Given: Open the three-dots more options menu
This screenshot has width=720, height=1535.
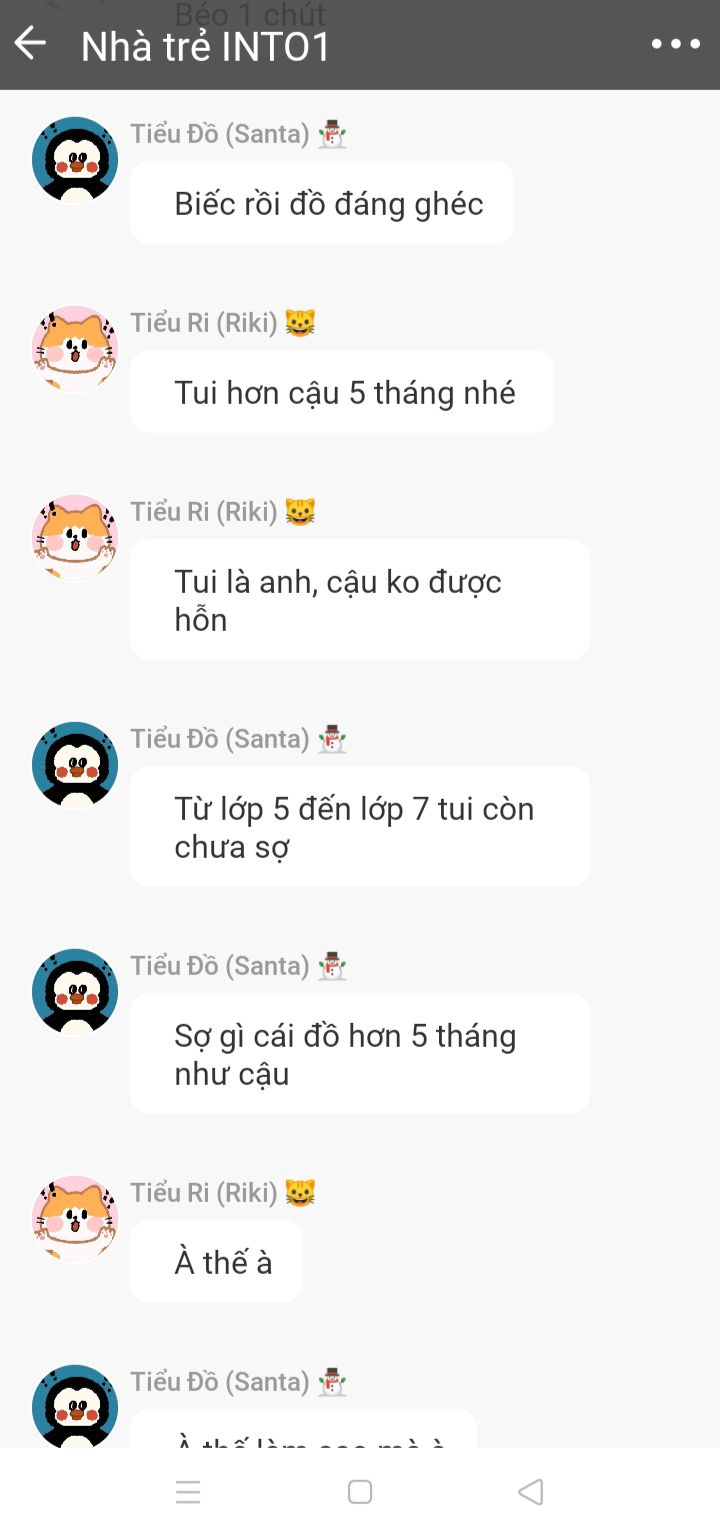Looking at the screenshot, I should (676, 44).
